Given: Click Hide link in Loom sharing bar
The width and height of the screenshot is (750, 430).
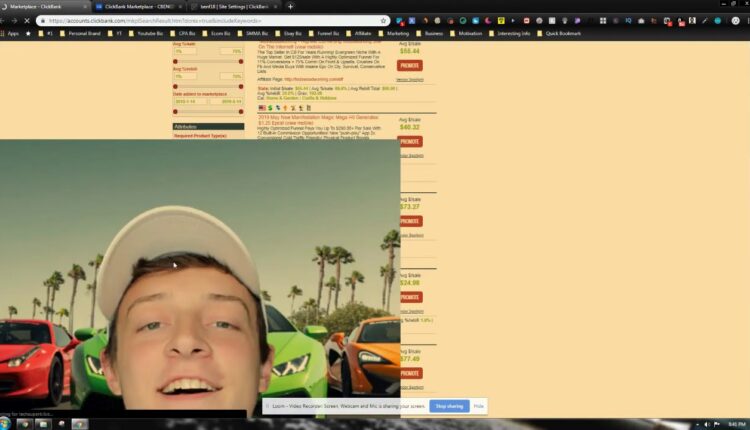Looking at the screenshot, I should (x=479, y=406).
